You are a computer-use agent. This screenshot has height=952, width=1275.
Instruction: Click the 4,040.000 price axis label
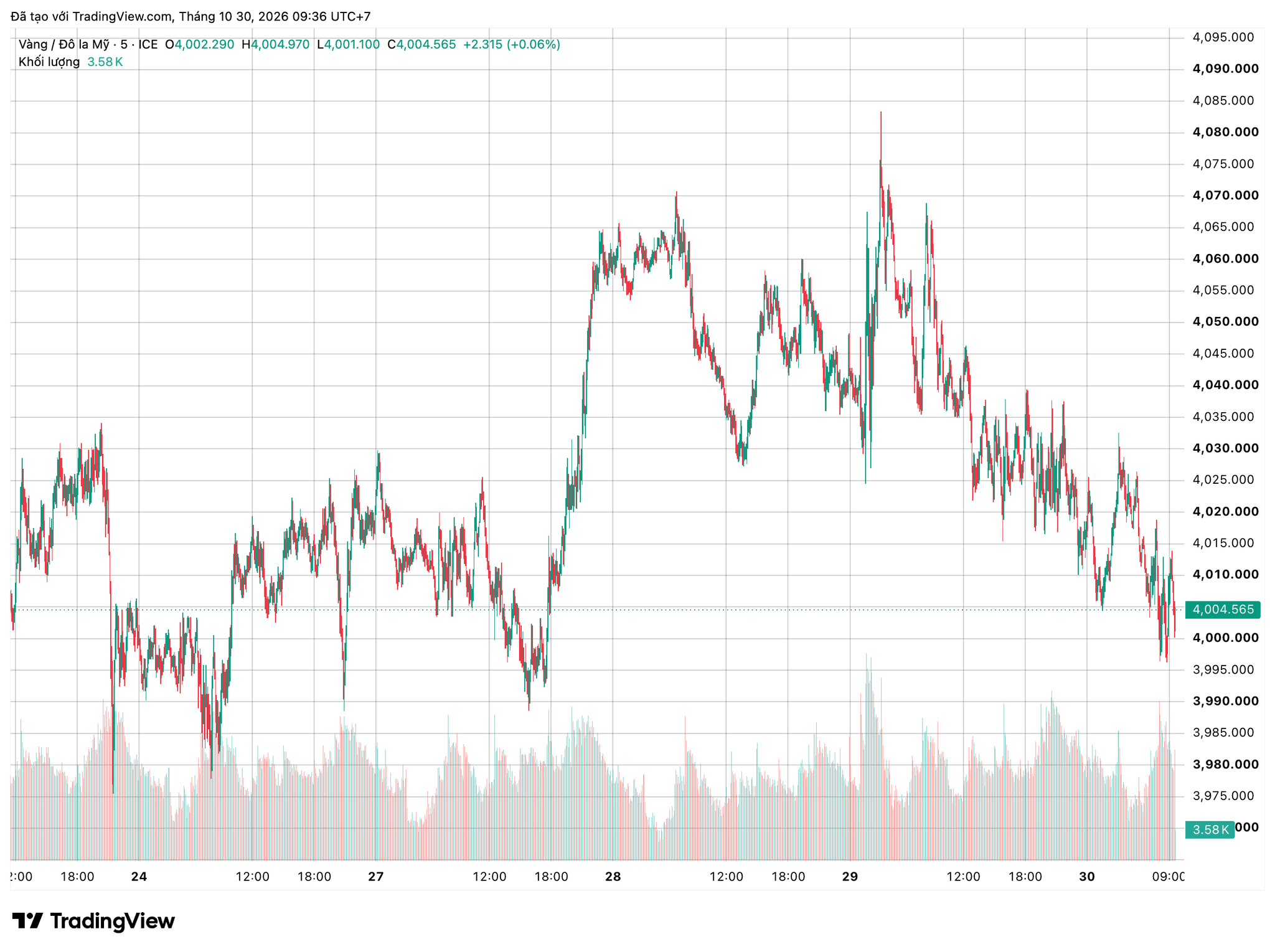[x=1225, y=385]
